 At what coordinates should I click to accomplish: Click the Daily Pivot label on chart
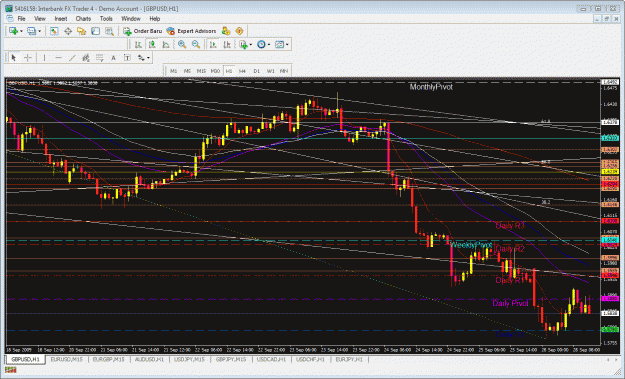510,303
